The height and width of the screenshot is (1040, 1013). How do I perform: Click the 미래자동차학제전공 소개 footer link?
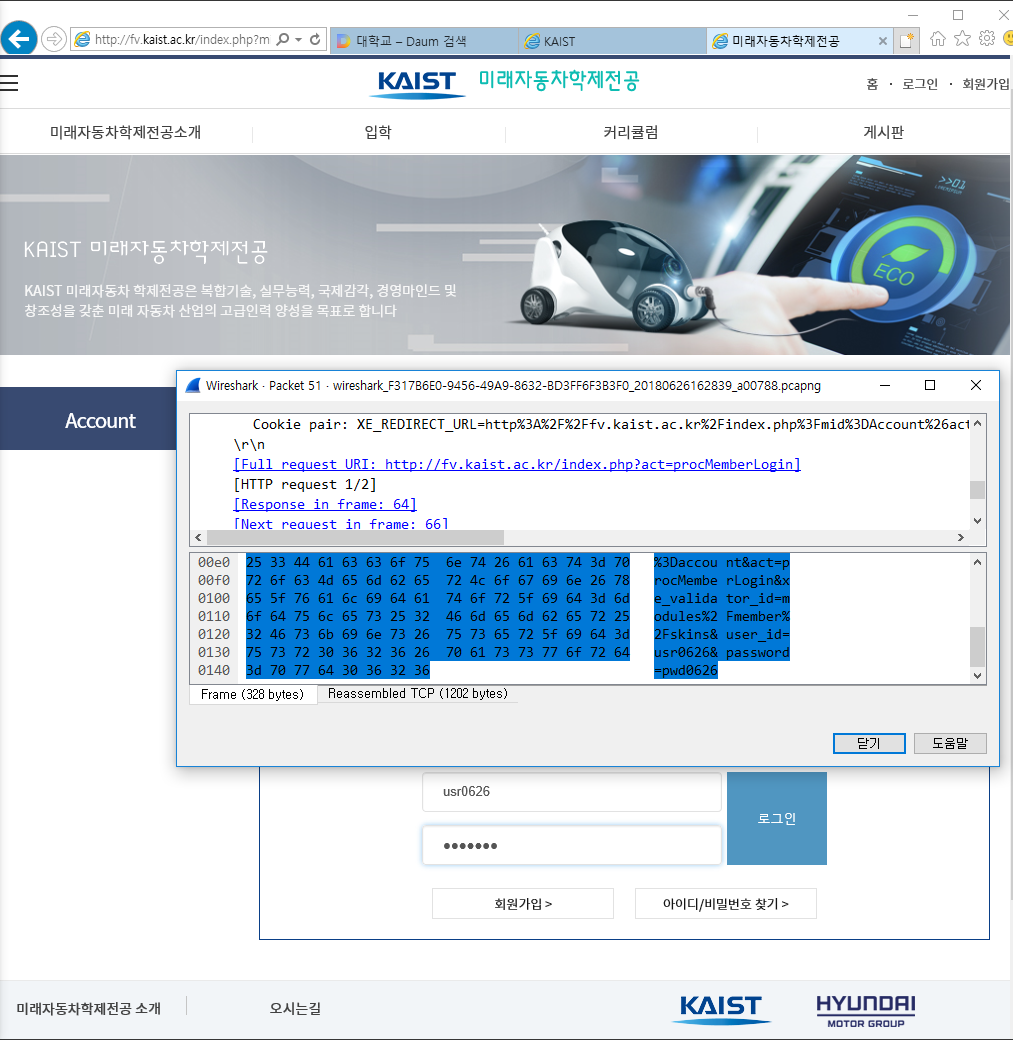coord(89,1009)
